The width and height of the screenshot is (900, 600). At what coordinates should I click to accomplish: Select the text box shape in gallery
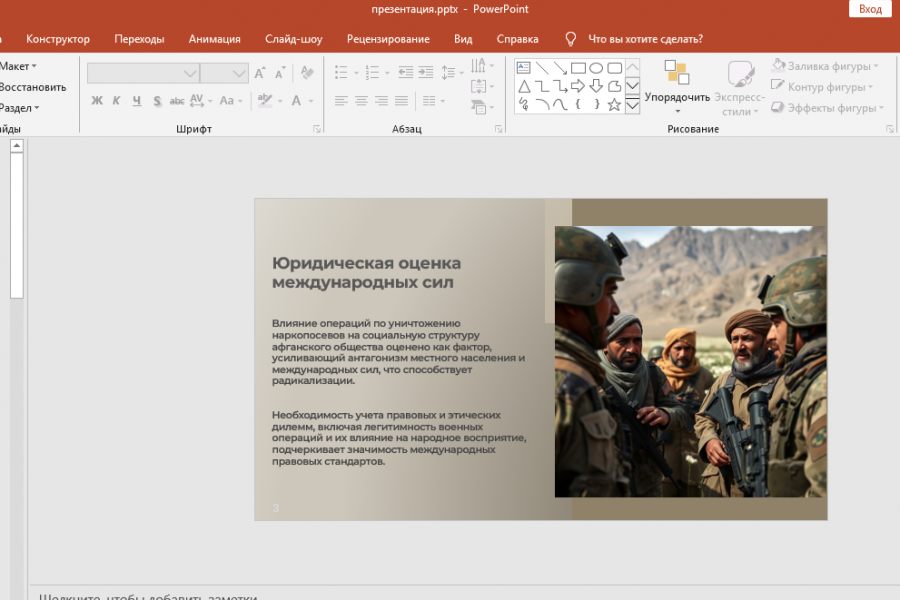click(523, 68)
